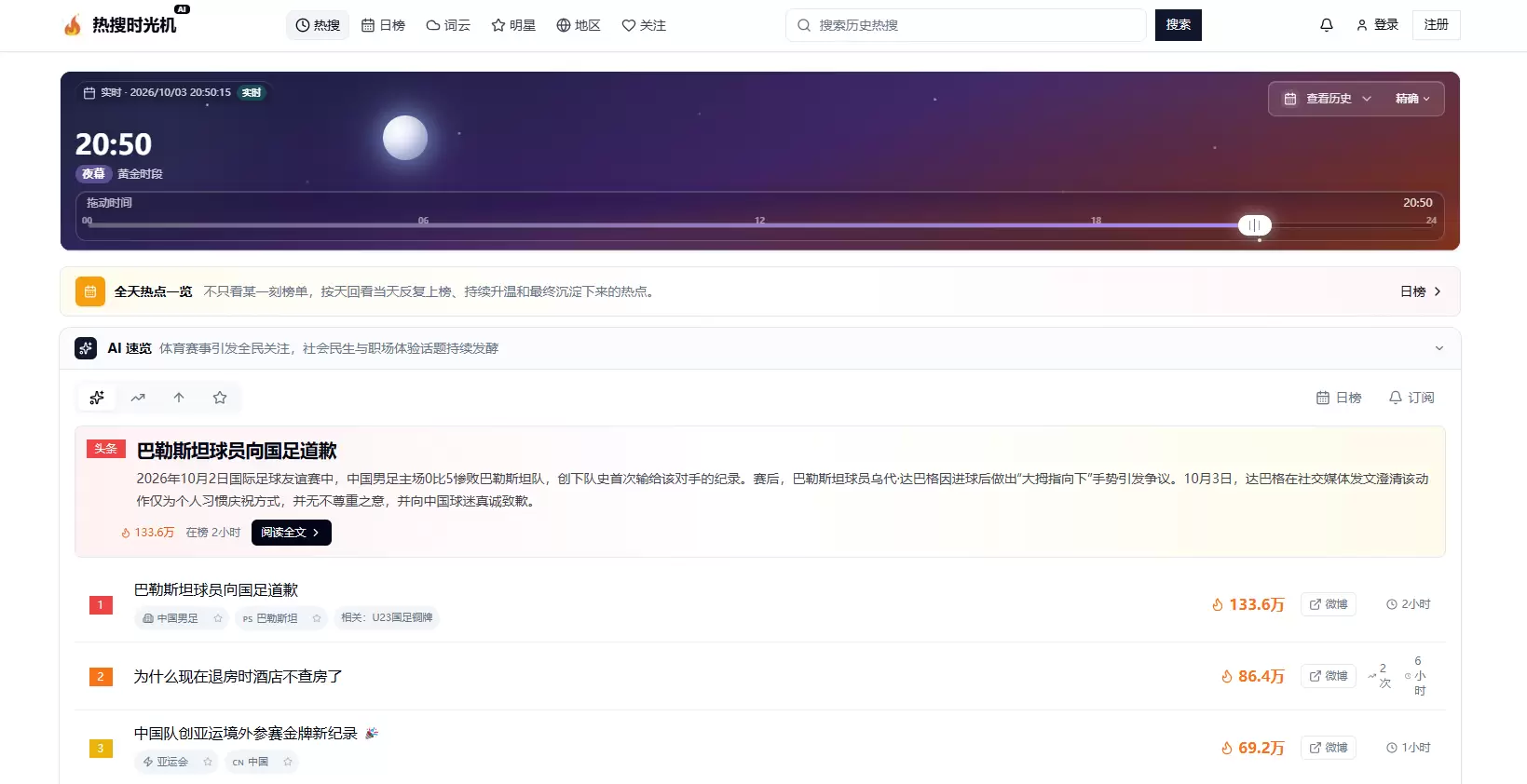
Task: Select the star favorites tab
Action: tap(220, 398)
